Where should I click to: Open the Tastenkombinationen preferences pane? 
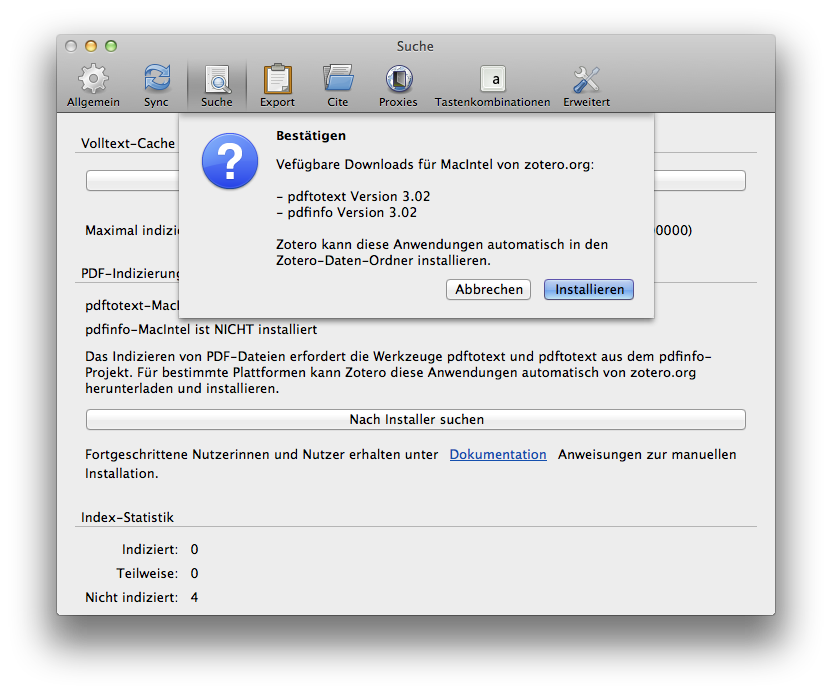(x=492, y=85)
